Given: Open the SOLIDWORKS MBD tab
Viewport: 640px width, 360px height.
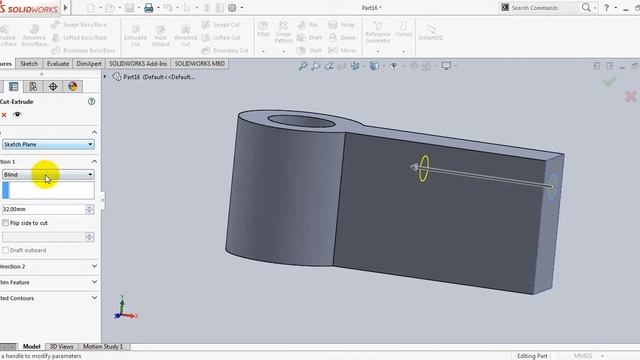Looking at the screenshot, I should pos(200,64).
